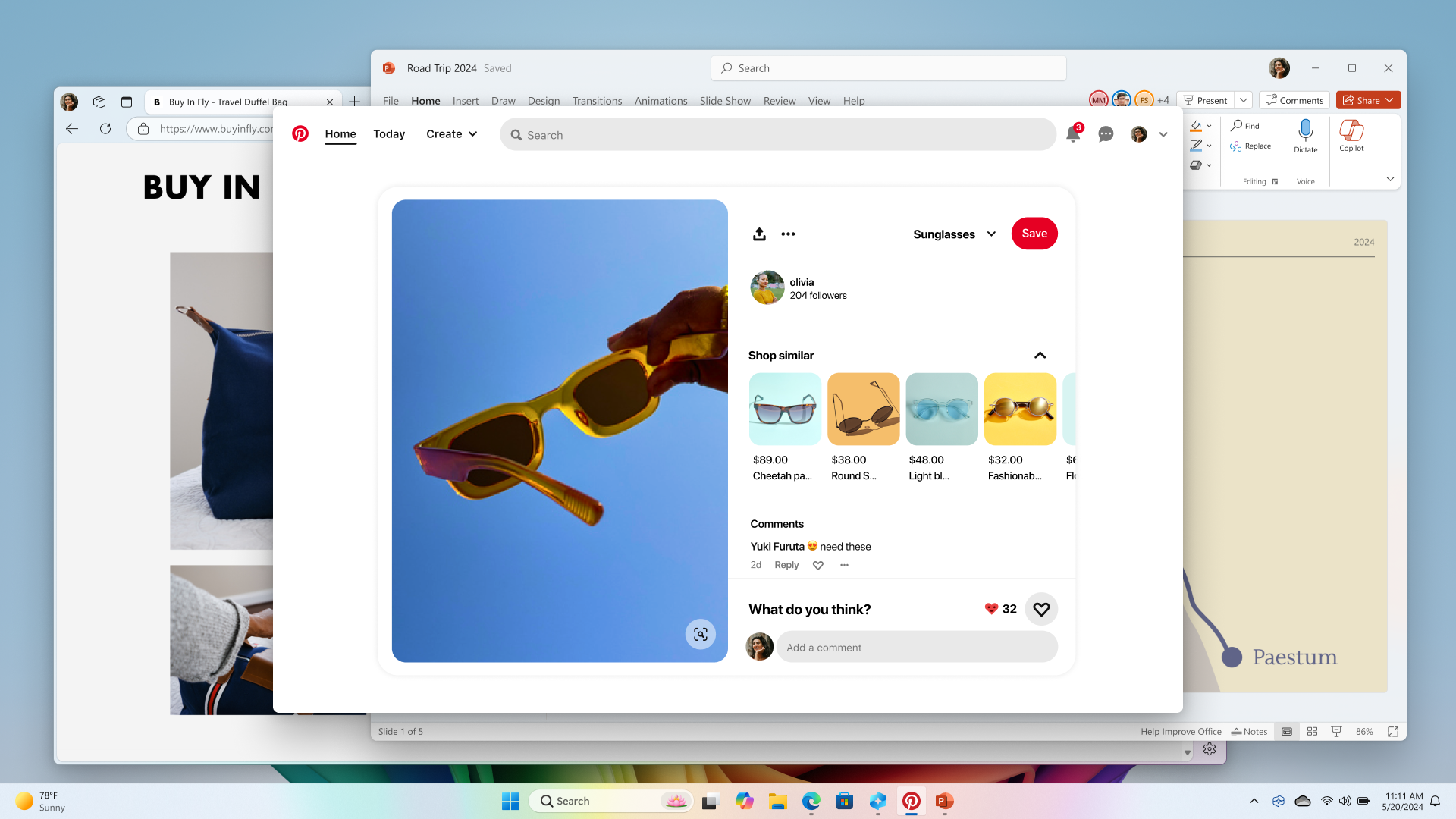Expand Pinterest account chevron menu
Viewport: 1456px width, 819px height.
click(x=1163, y=134)
